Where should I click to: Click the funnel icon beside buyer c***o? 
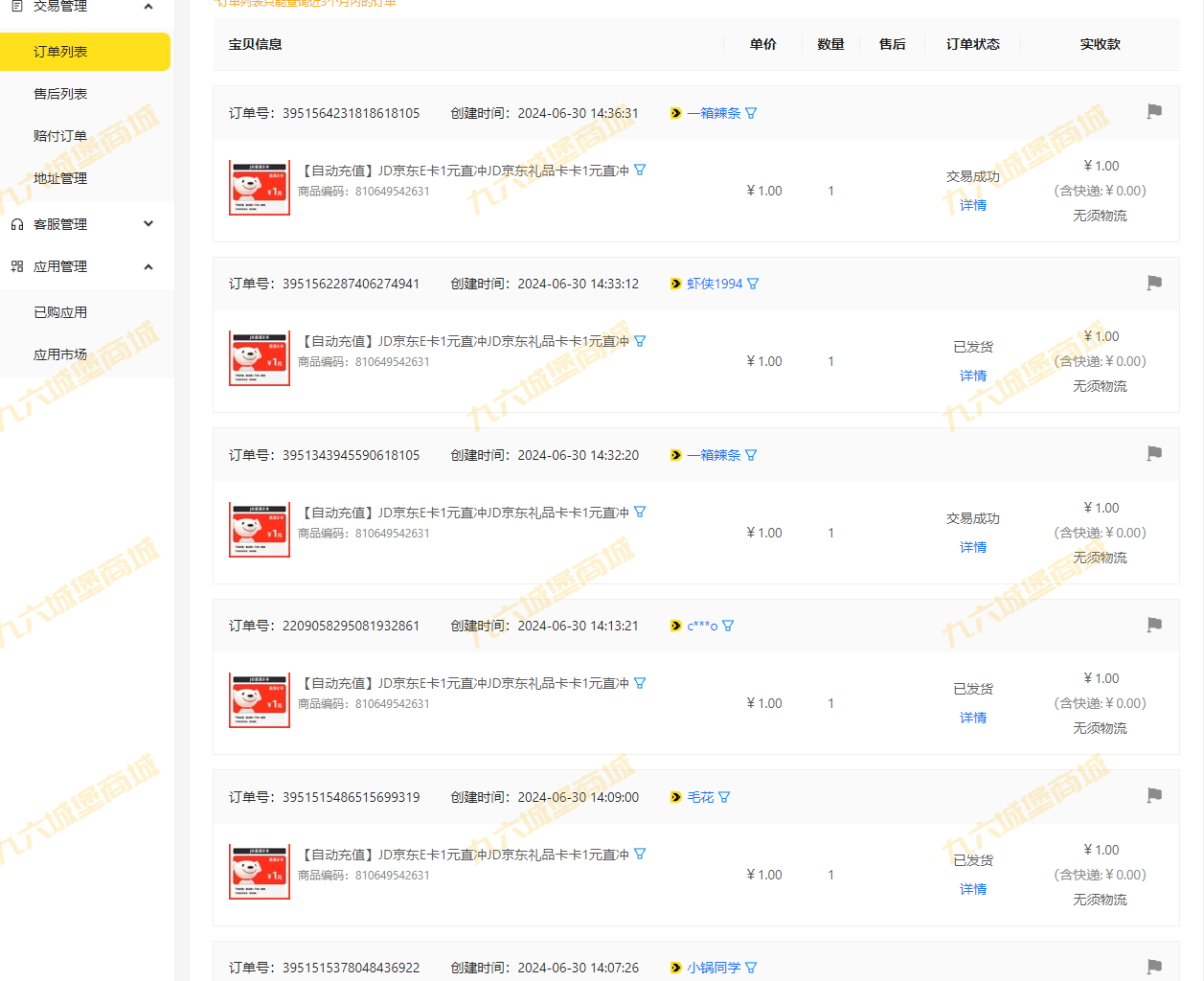(728, 626)
